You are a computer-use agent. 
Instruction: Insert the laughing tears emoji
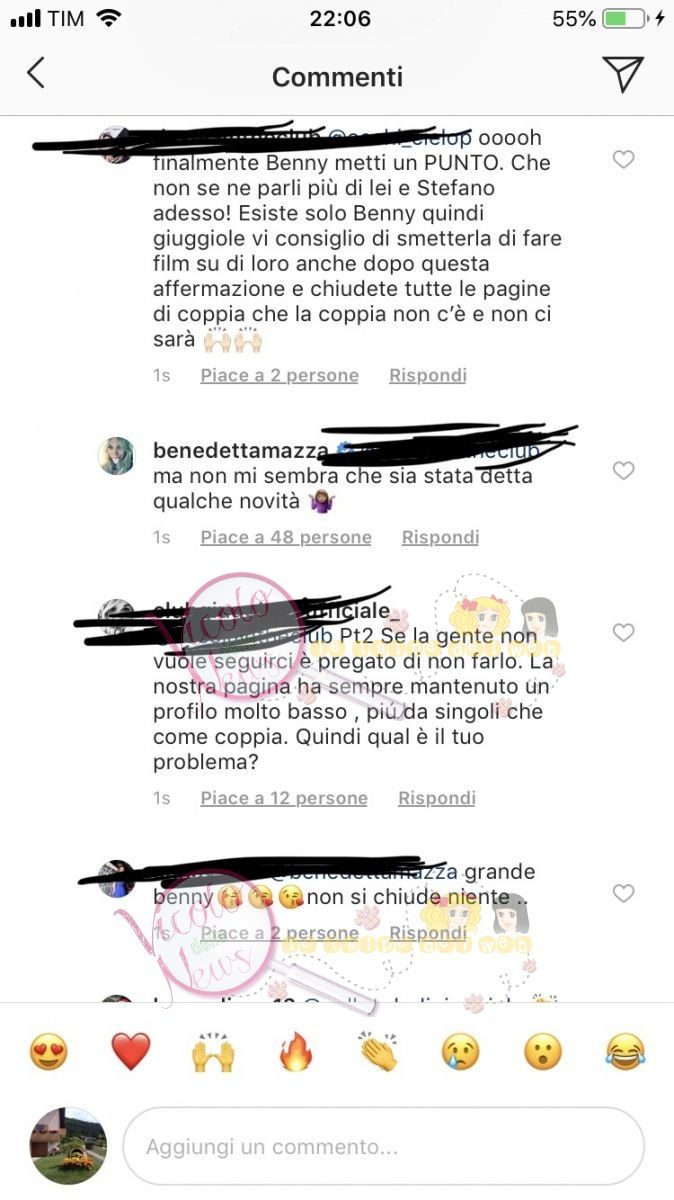(625, 1052)
